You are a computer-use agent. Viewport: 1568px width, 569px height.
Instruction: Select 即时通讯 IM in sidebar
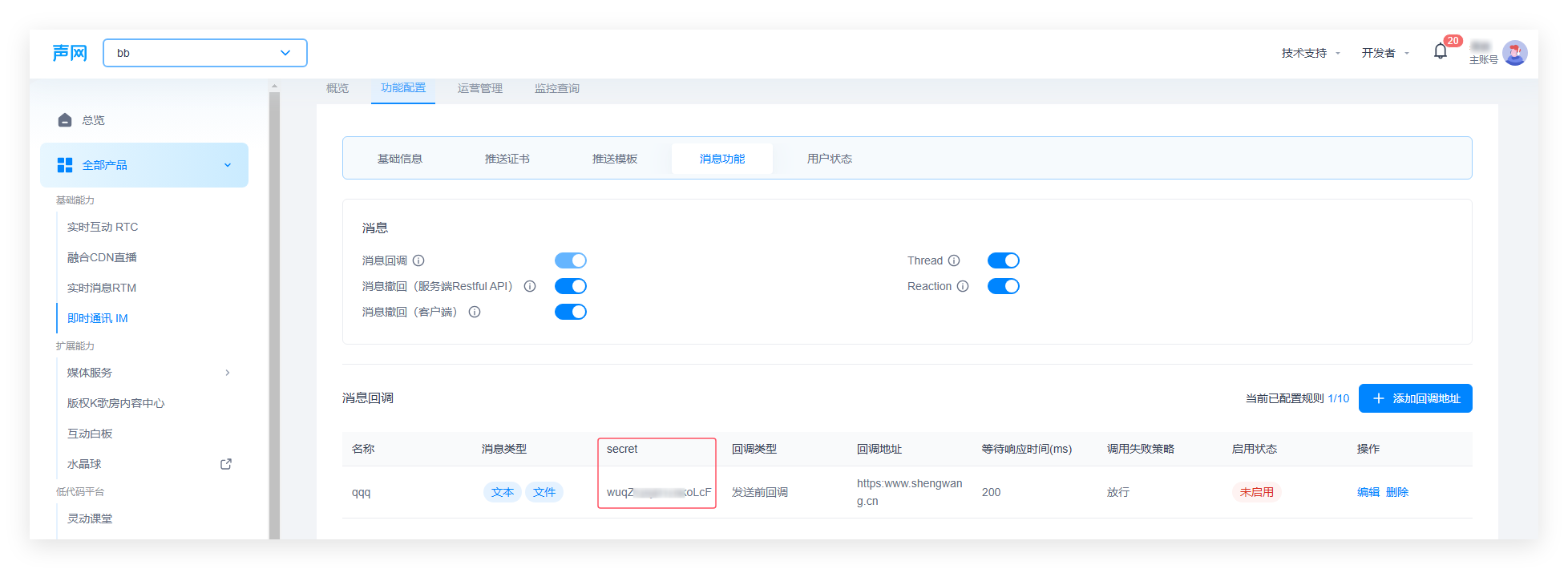pos(98,318)
